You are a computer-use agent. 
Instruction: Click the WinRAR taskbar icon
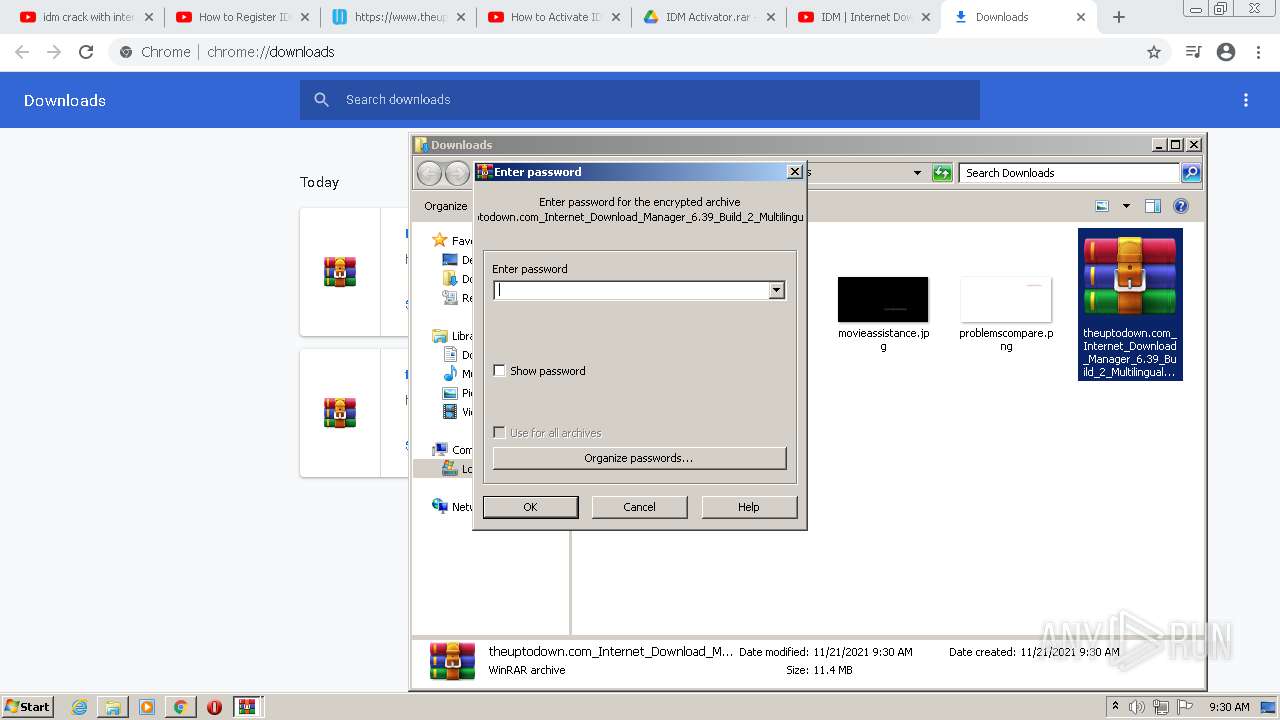pos(247,707)
